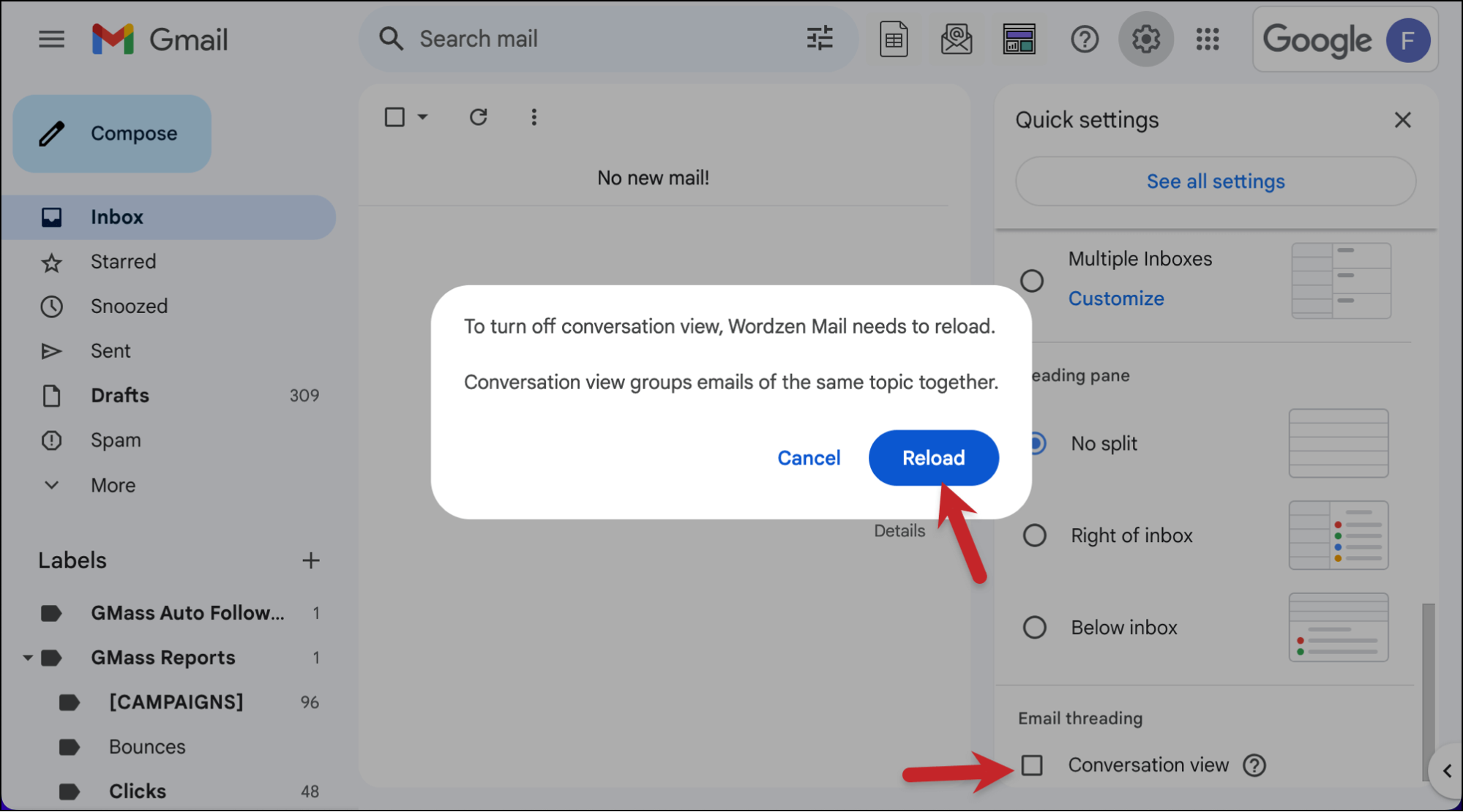Create a new label with plus icon
This screenshot has width=1463, height=812.
pos(310,561)
